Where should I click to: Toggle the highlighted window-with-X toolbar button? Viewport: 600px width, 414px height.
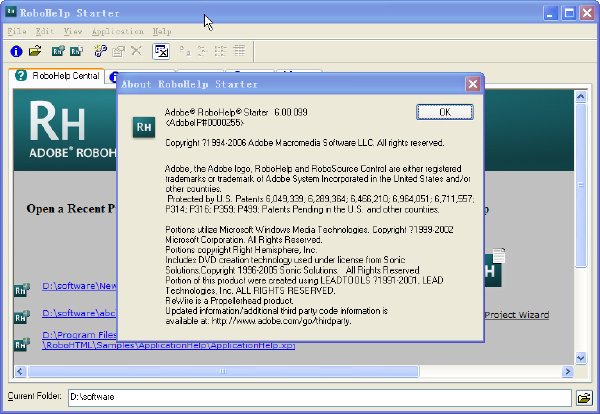coord(161,51)
